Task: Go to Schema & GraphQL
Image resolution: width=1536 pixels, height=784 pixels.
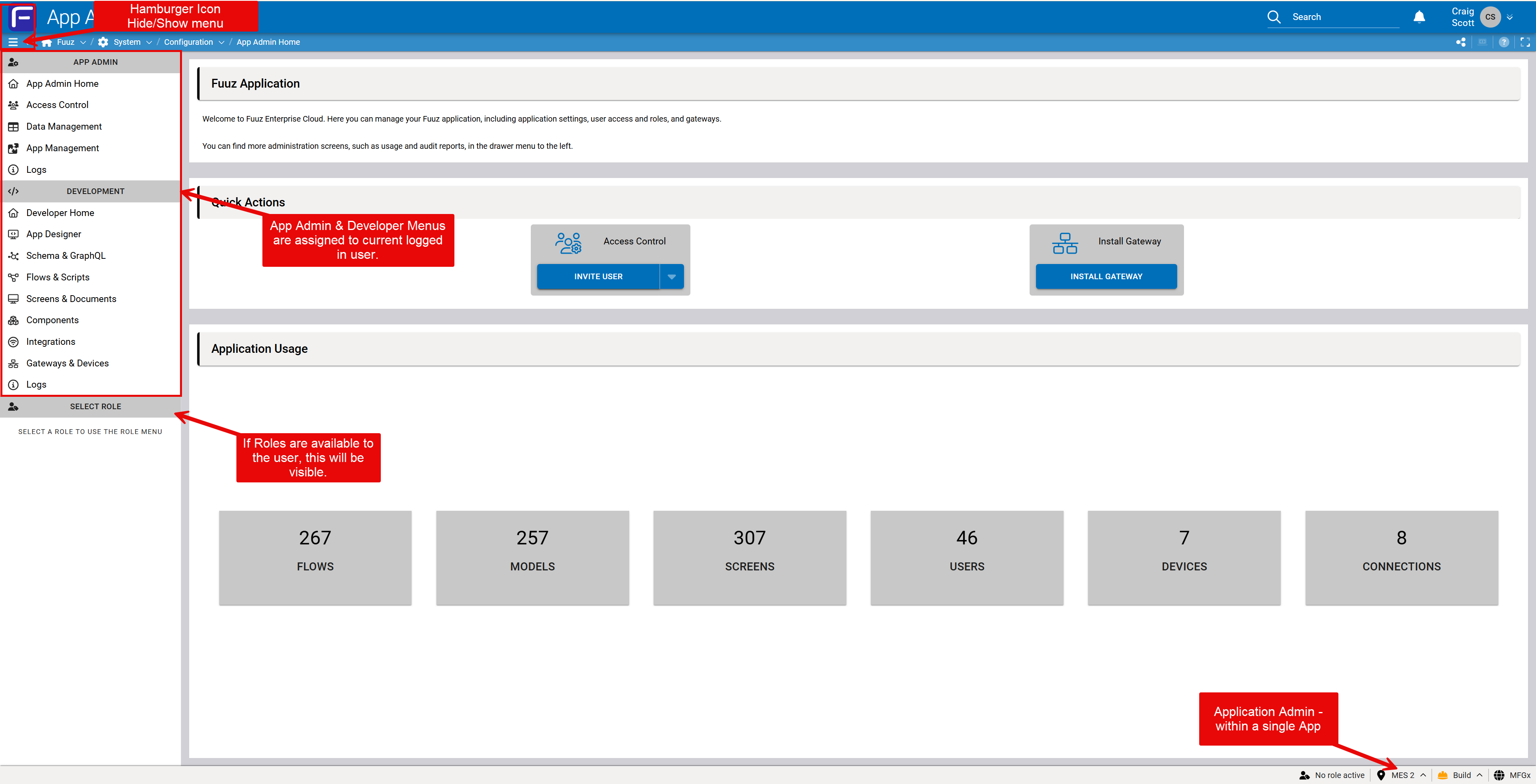Action: click(x=66, y=256)
